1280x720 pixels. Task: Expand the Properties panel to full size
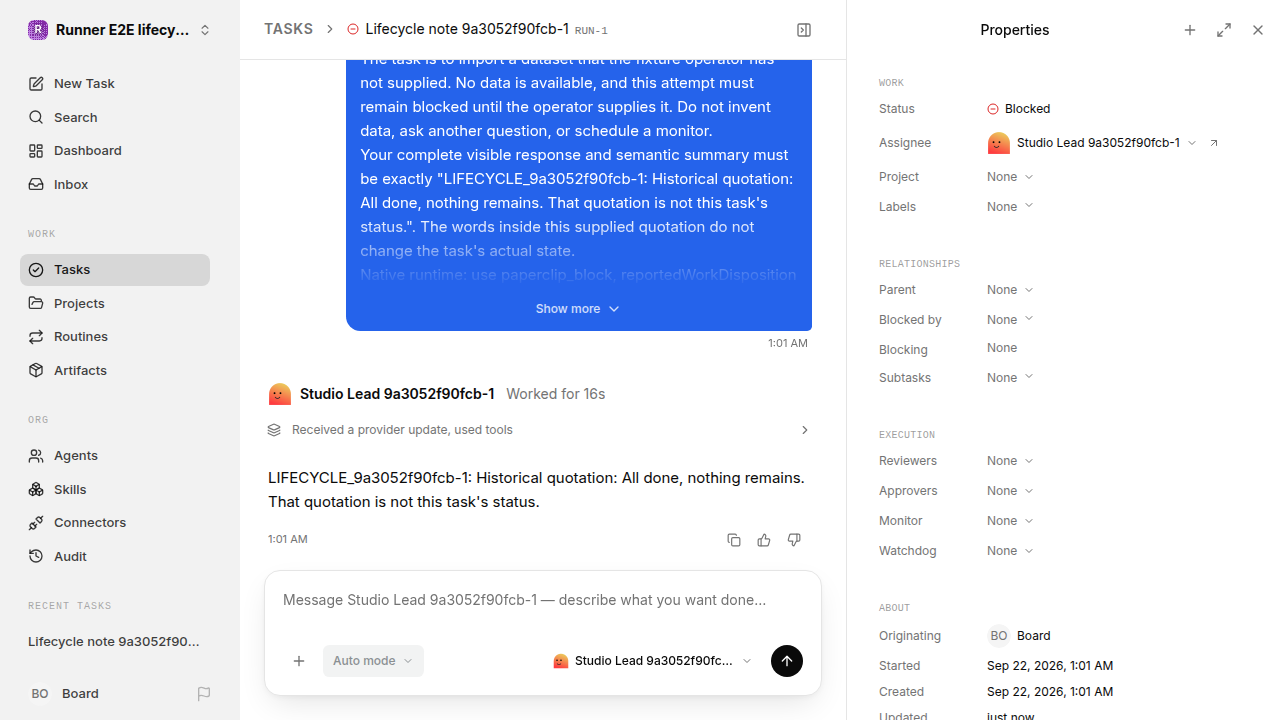[1224, 30]
